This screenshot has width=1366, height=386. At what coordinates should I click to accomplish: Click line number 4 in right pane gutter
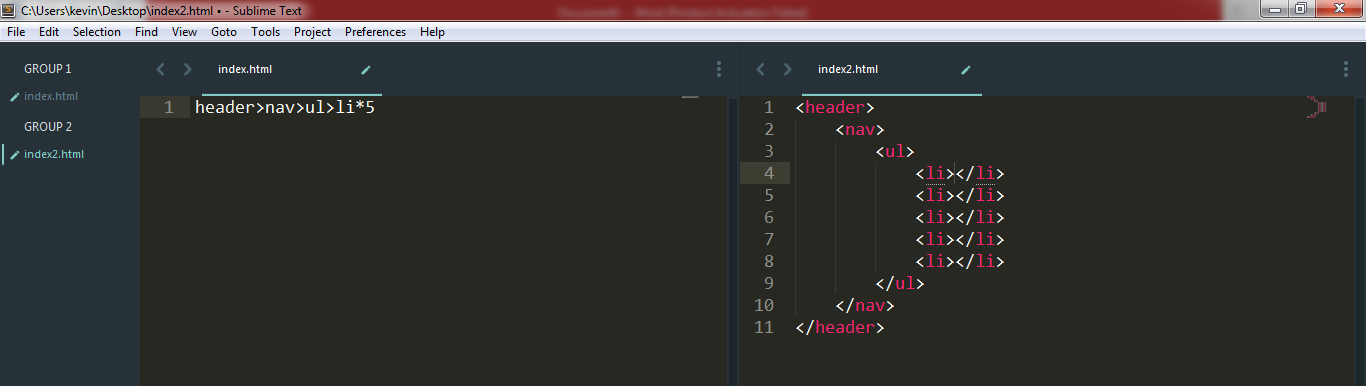[x=768, y=173]
